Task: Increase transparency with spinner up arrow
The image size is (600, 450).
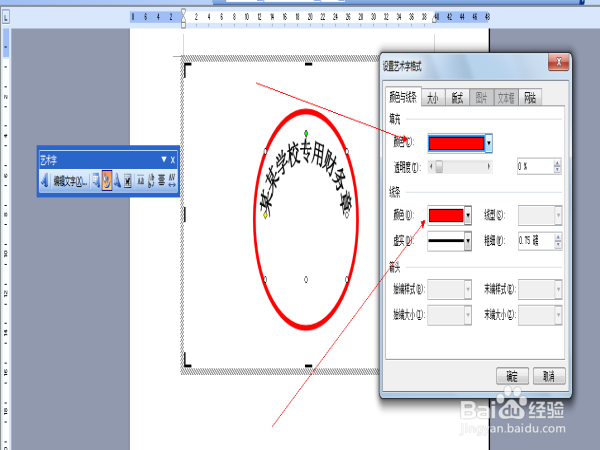Action: tap(558, 163)
